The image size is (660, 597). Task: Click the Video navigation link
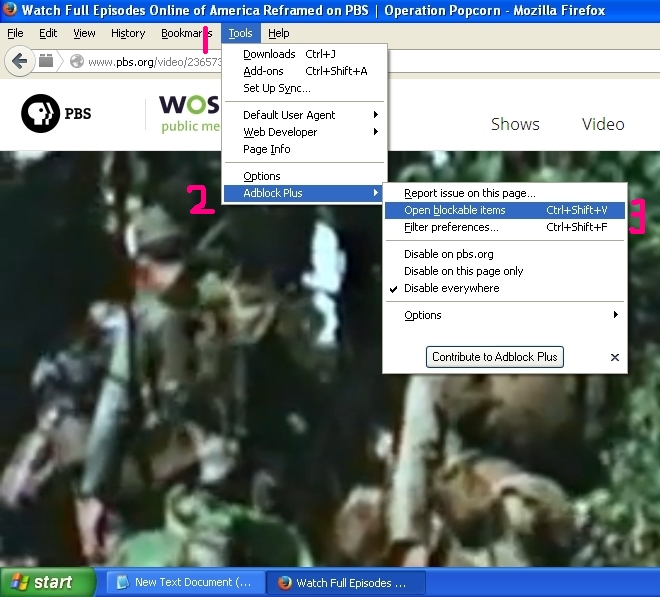(x=603, y=124)
